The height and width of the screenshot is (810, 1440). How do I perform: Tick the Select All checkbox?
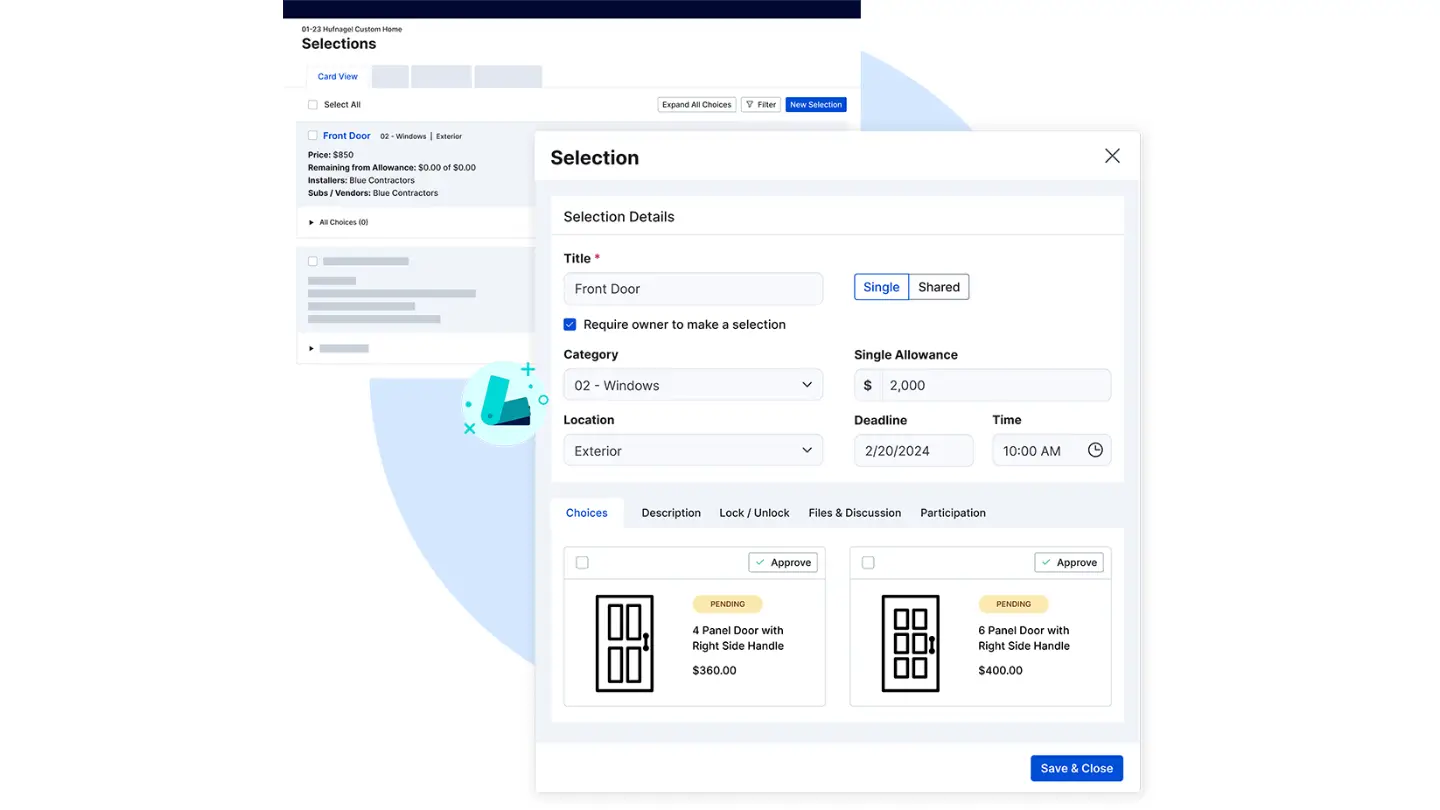[x=313, y=104]
